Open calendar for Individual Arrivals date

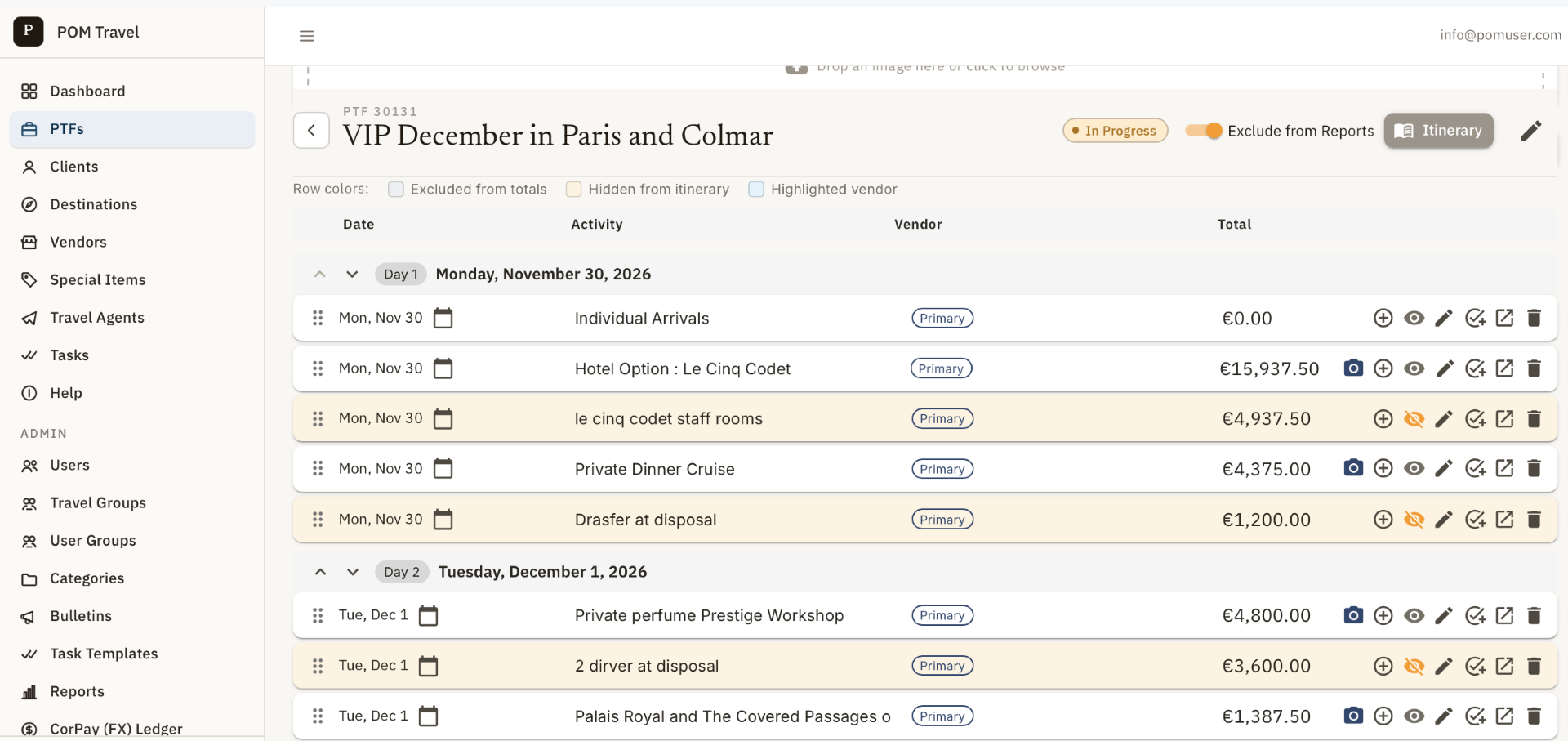point(443,318)
